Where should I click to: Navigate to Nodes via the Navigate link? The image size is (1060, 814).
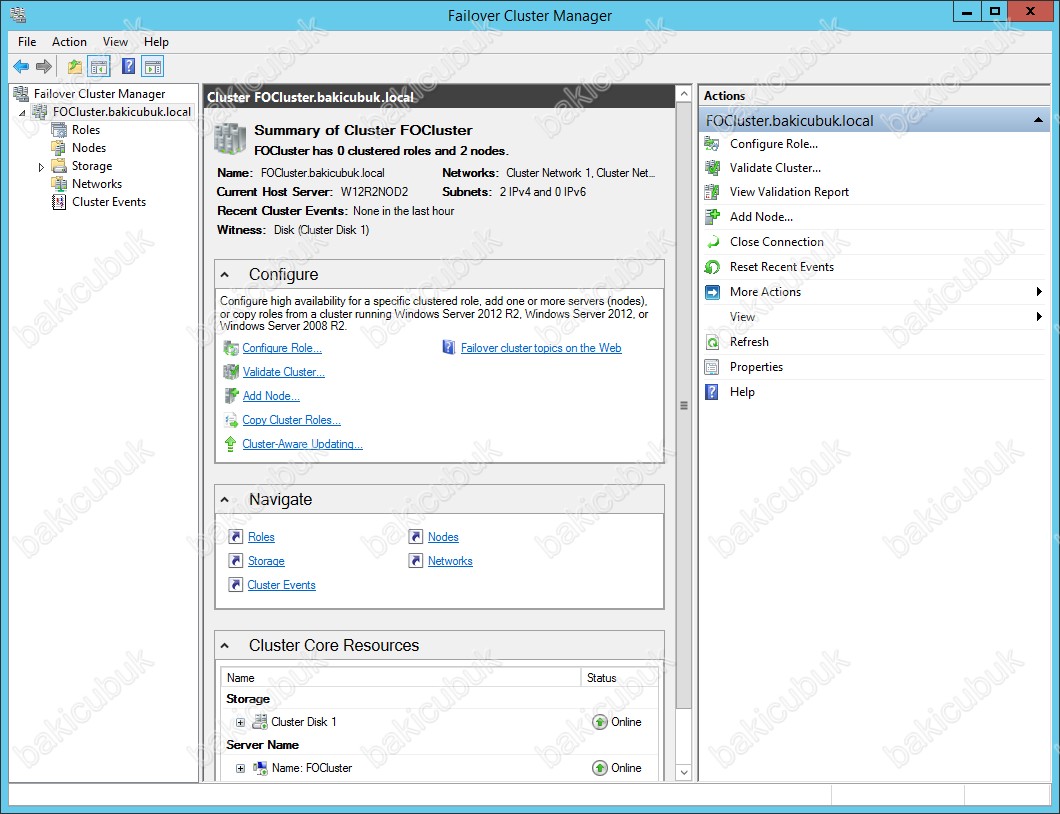coord(443,537)
